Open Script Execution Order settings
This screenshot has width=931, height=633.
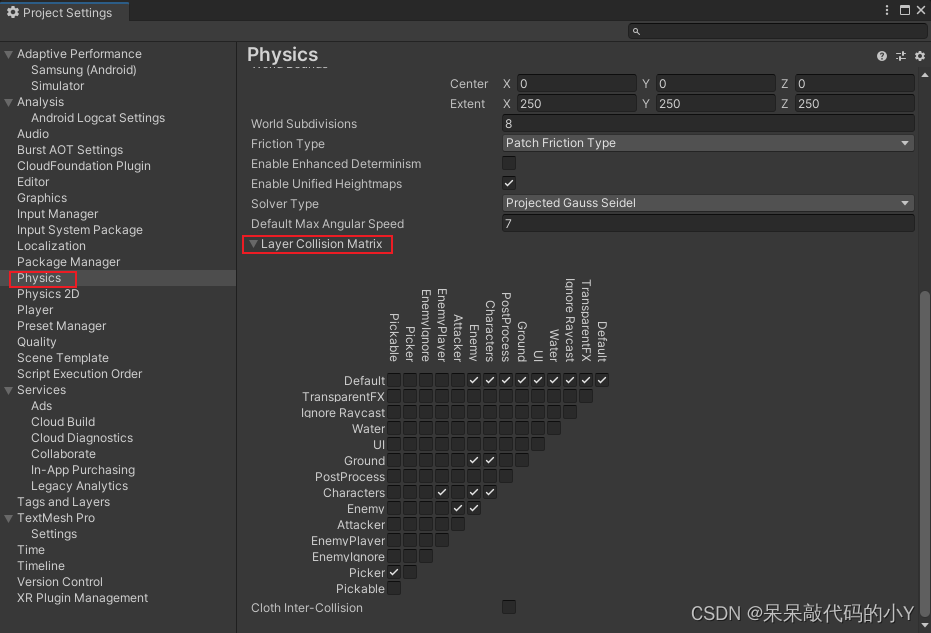click(80, 375)
